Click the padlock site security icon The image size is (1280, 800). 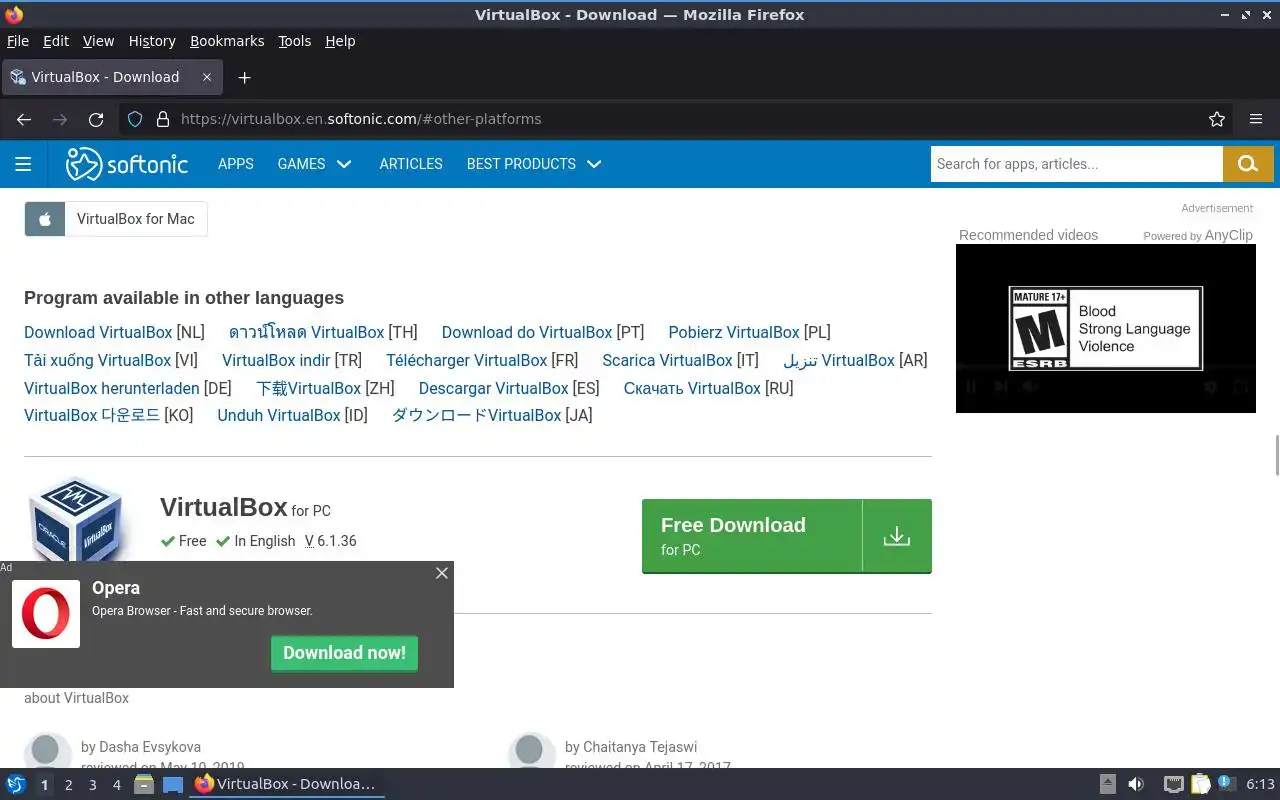[x=163, y=119]
